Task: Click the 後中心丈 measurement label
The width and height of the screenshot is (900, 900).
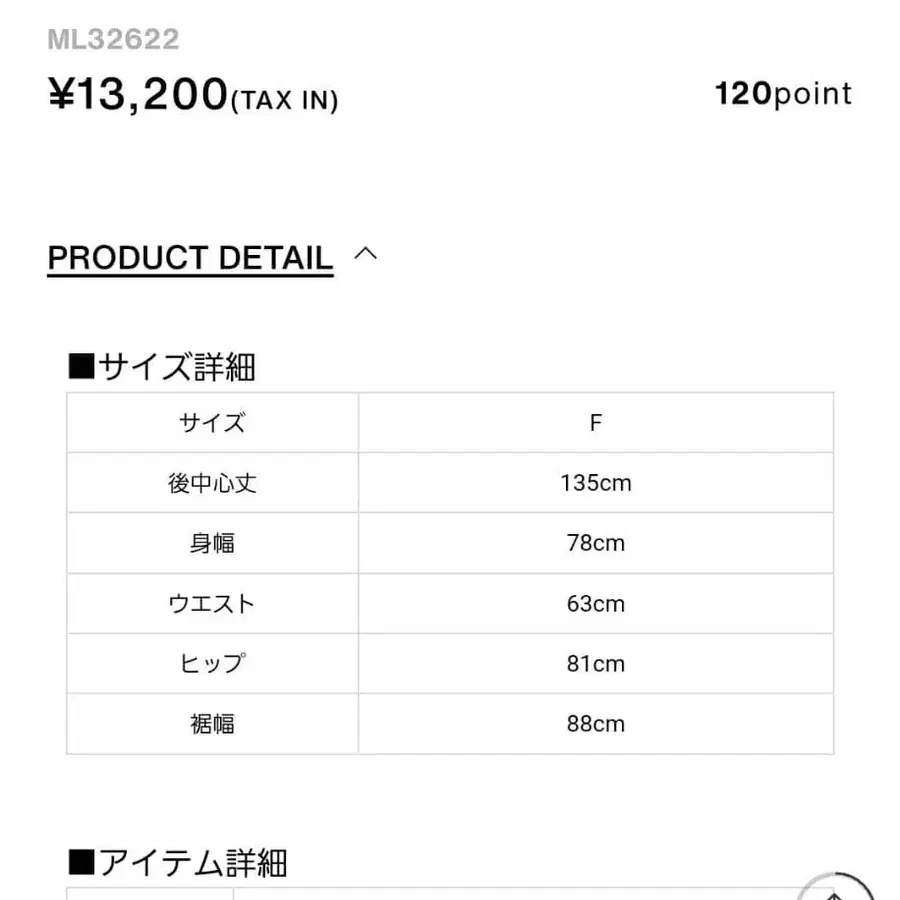Action: click(210, 482)
